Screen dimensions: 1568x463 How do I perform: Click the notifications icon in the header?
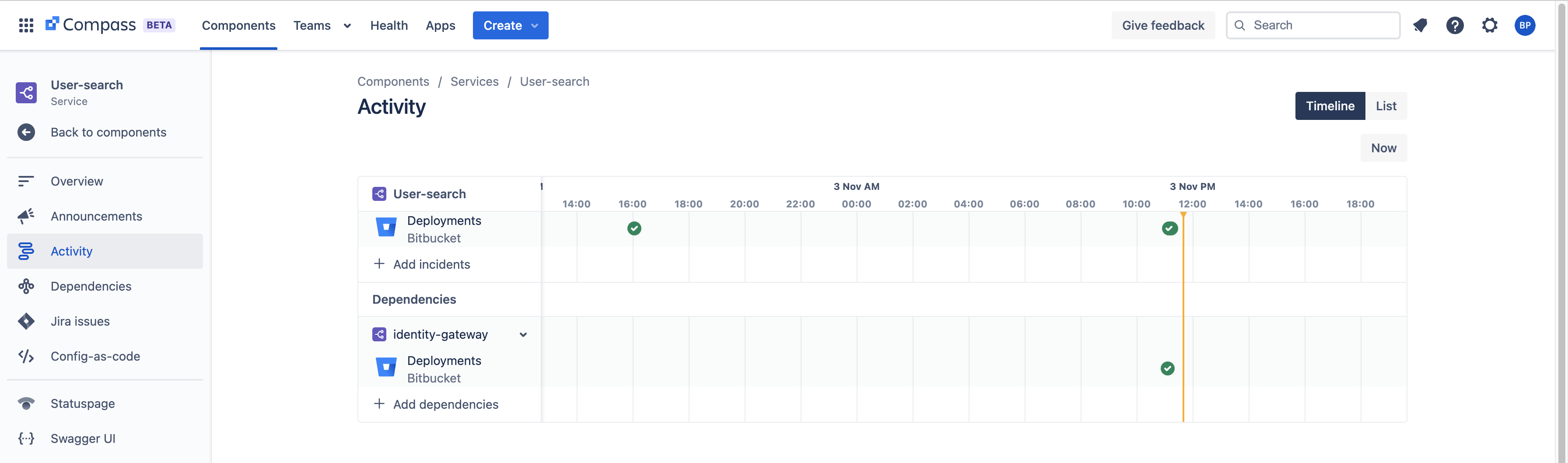(1420, 25)
